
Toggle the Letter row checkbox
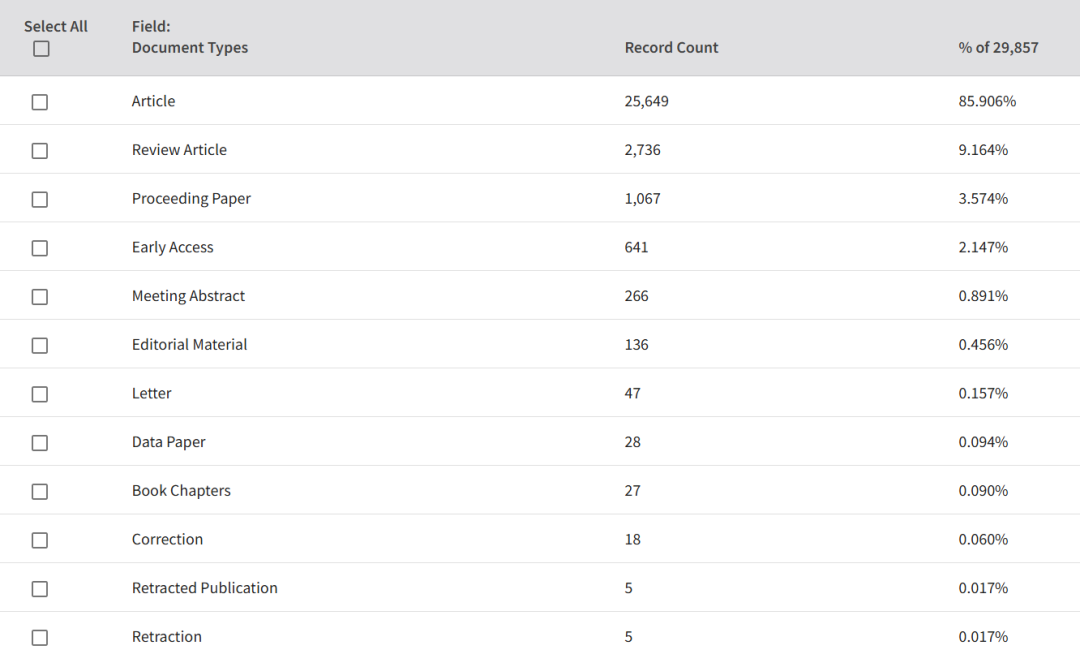coord(40,394)
